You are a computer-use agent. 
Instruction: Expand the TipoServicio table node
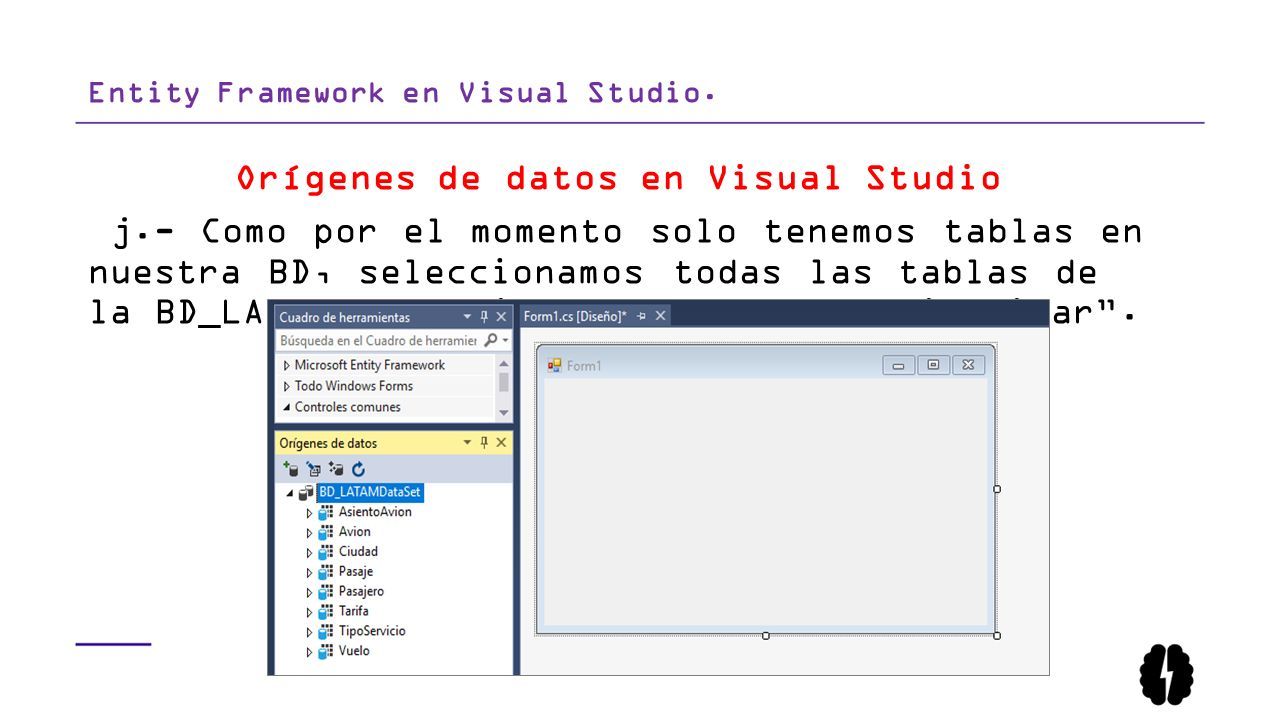[x=309, y=632]
